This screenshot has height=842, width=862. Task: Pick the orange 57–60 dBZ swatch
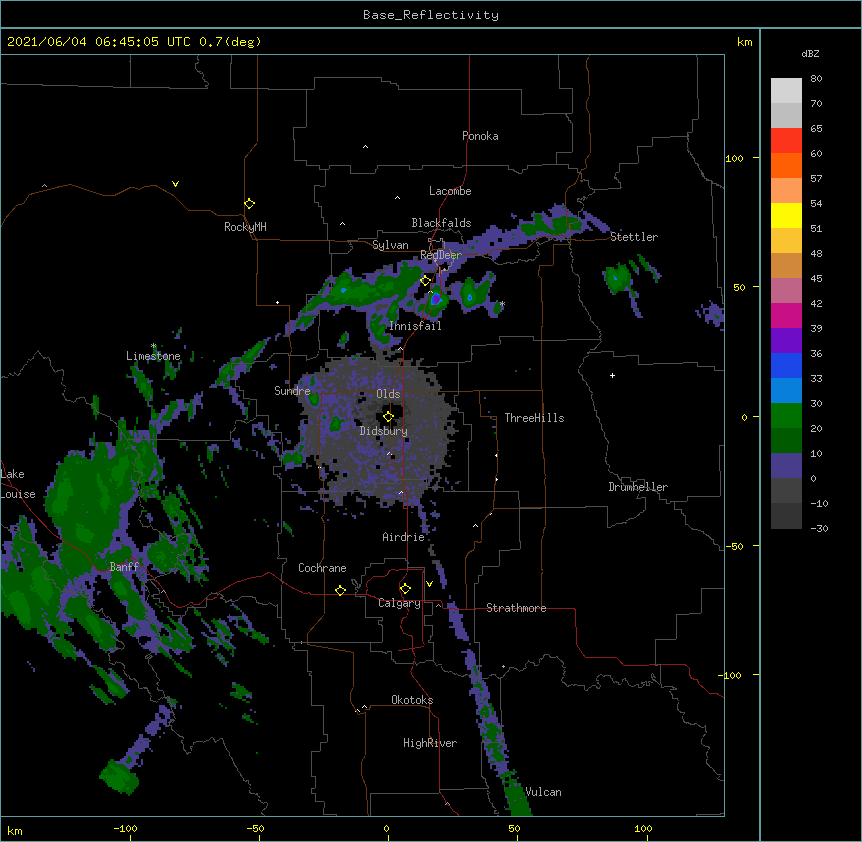coord(786,165)
